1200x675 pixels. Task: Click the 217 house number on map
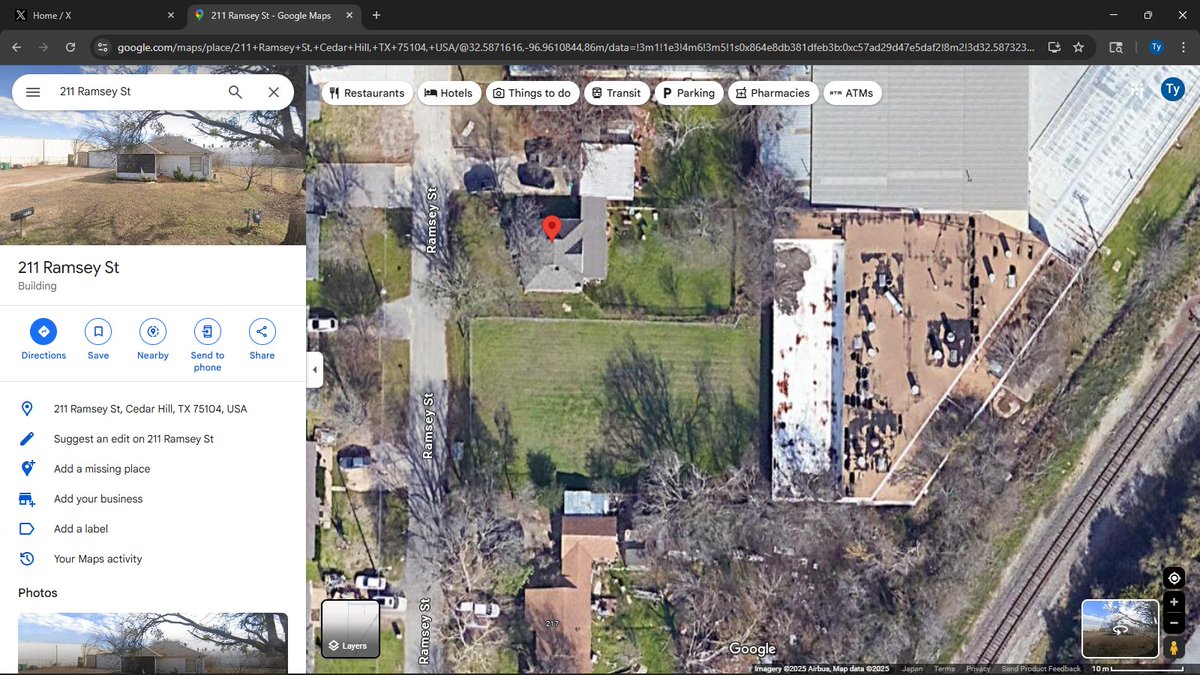(552, 623)
